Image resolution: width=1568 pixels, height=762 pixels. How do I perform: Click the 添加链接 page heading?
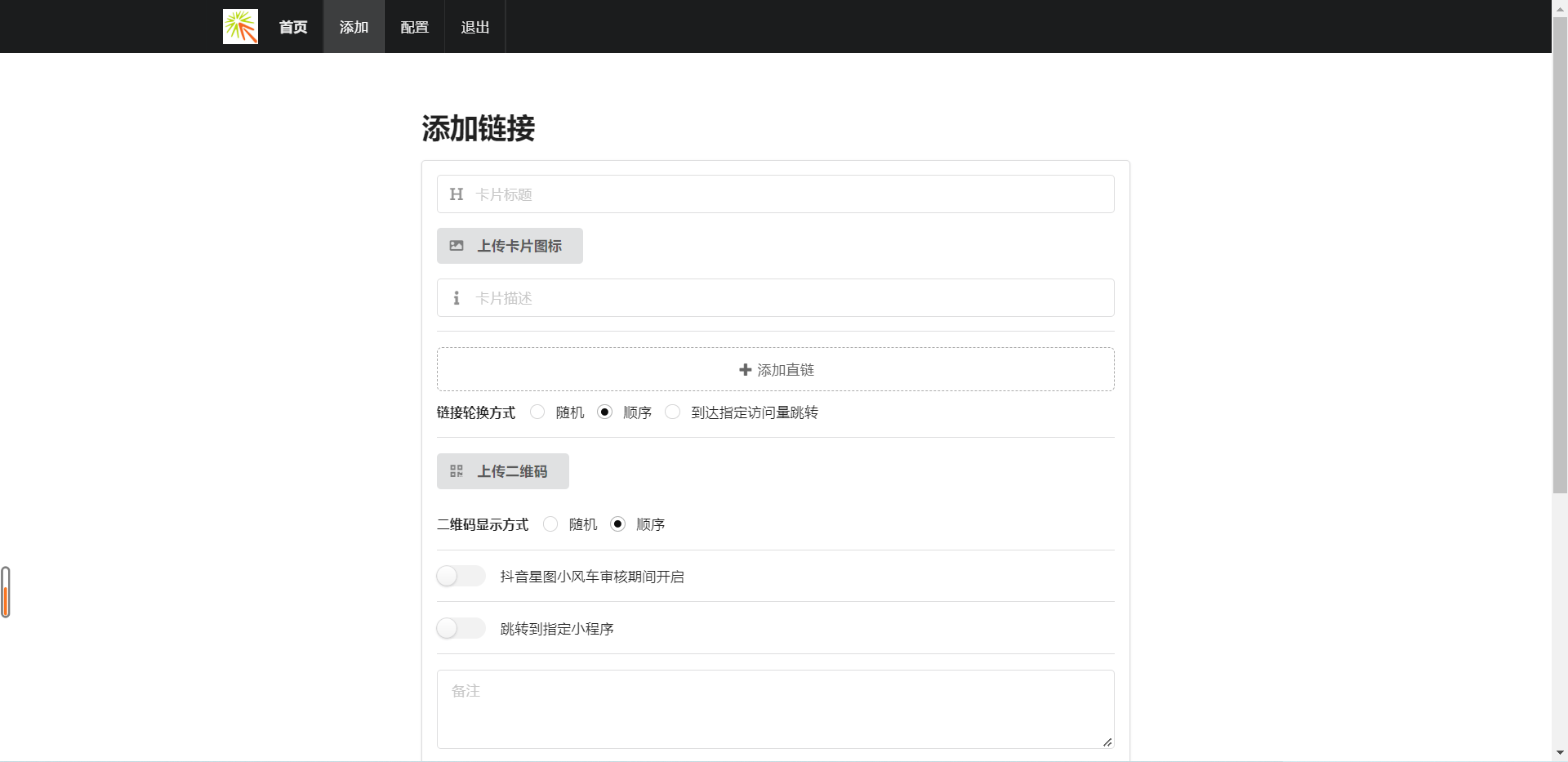click(x=479, y=128)
